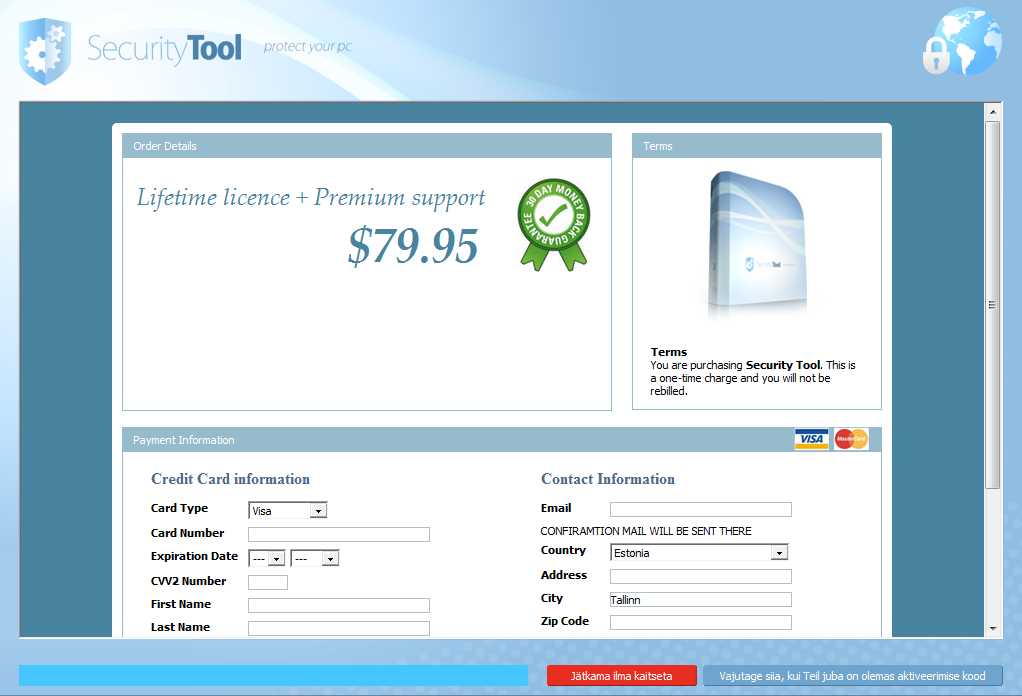This screenshot has width=1022, height=696.
Task: Focus the CVV2 Number field
Action: pos(268,582)
